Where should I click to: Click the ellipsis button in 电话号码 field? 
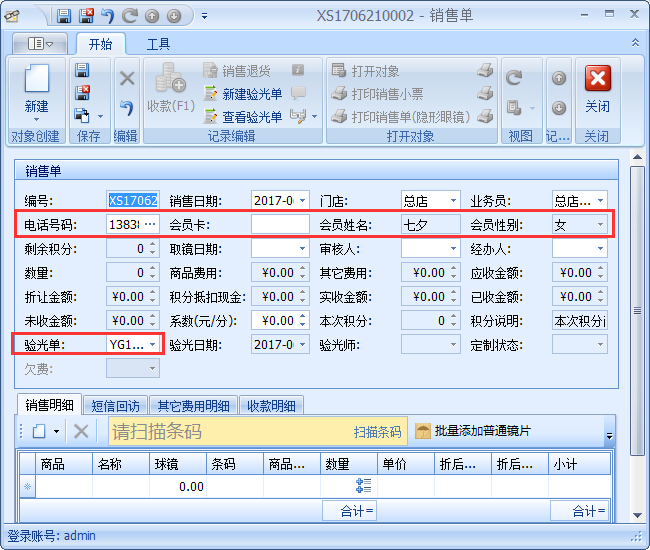point(150,224)
